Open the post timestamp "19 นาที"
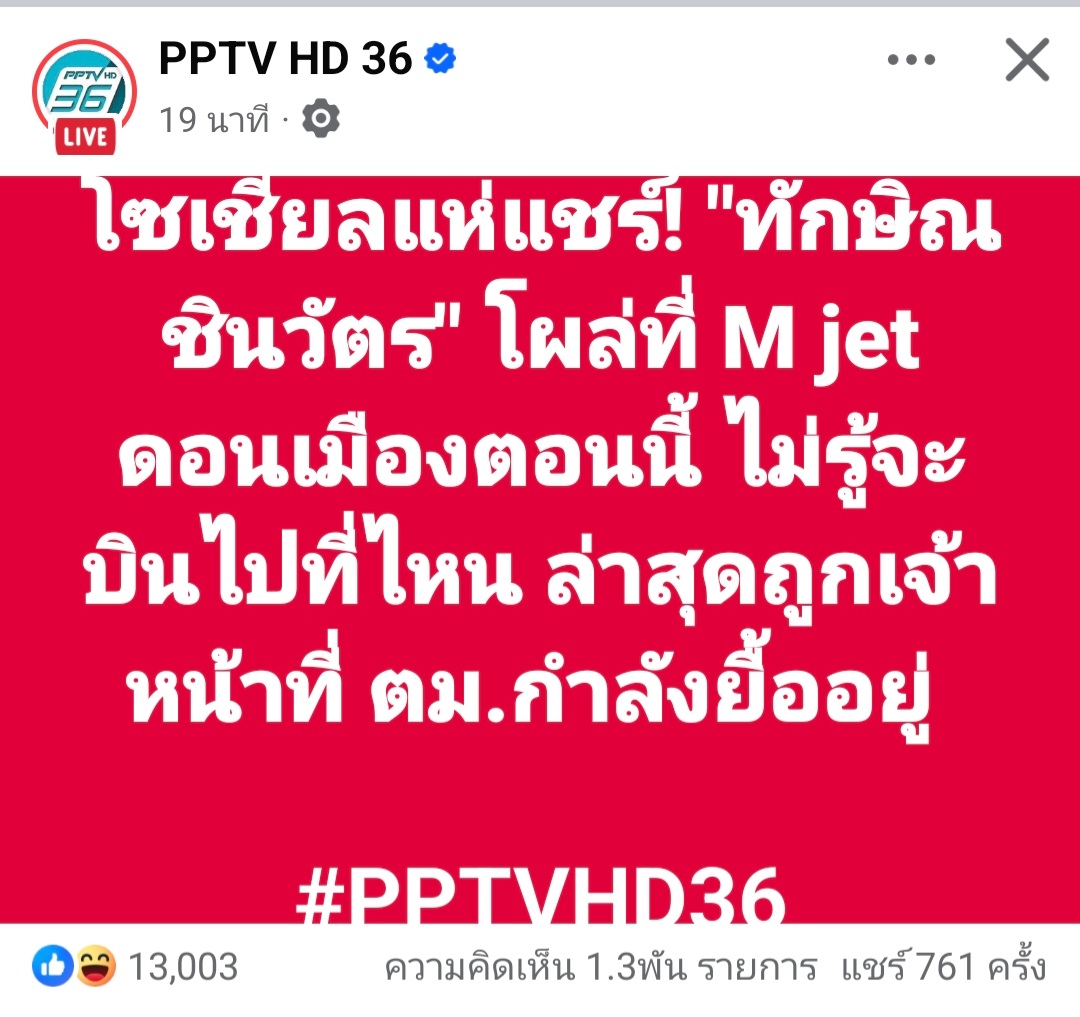 click(214, 120)
